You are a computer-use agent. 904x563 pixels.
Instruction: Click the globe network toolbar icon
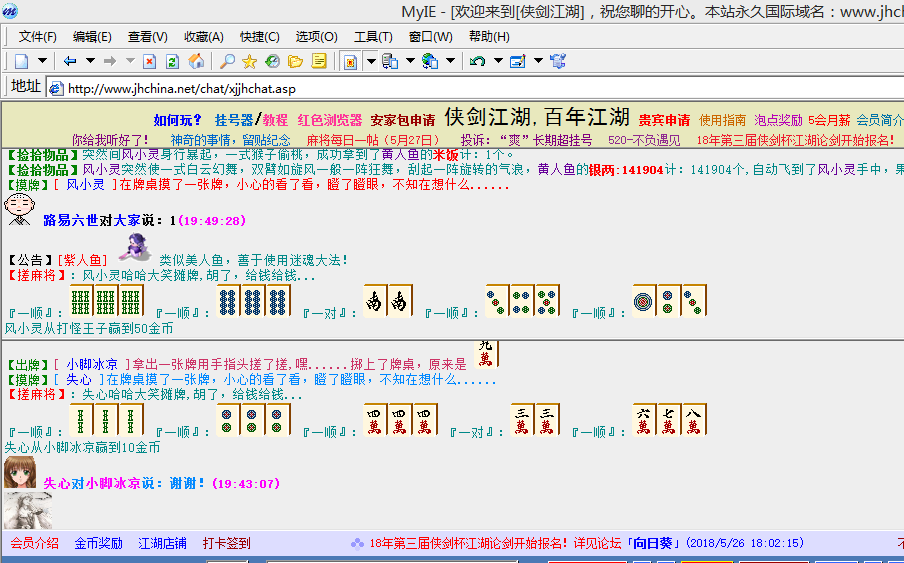tap(430, 61)
